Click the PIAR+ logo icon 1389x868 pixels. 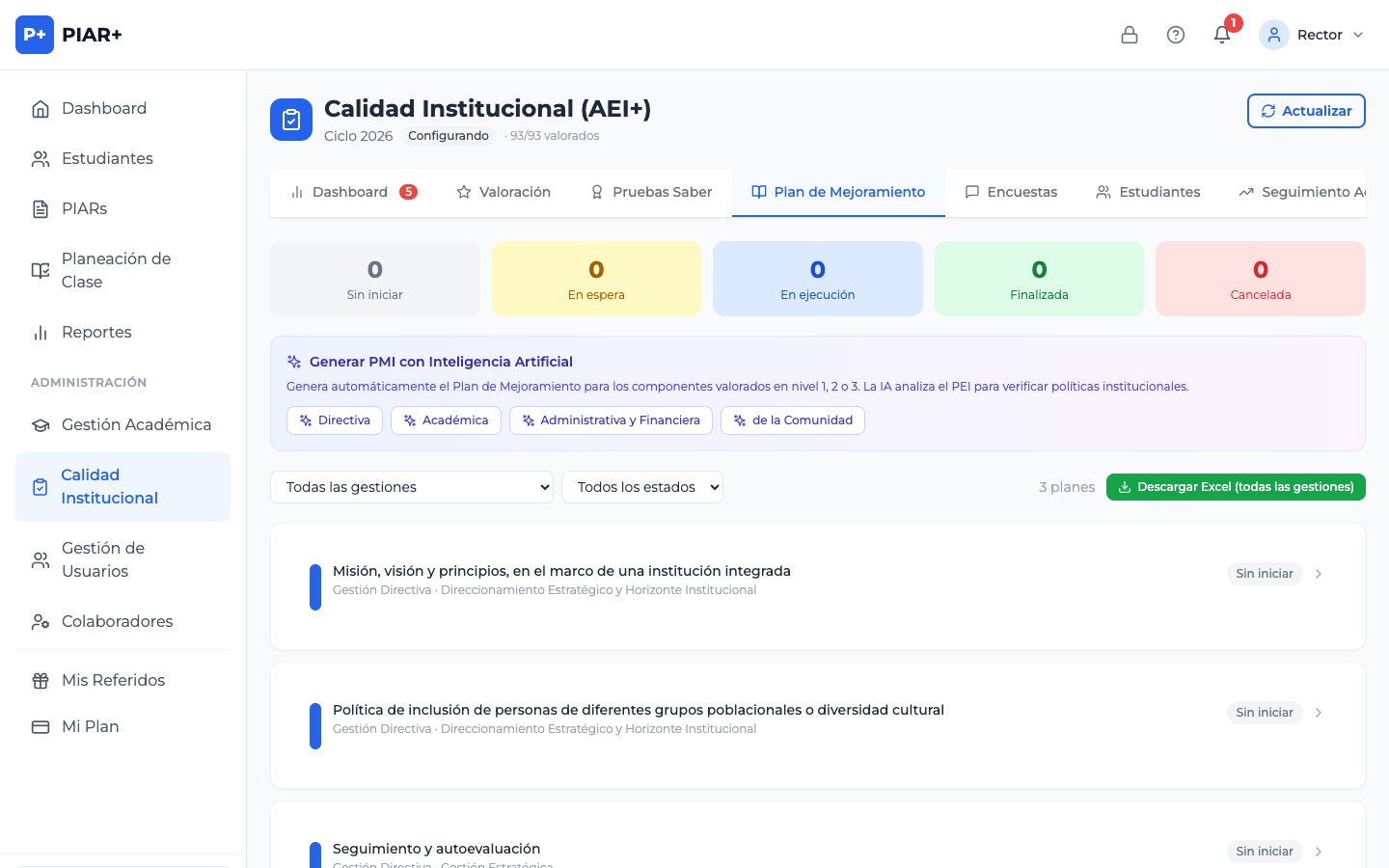tap(35, 35)
